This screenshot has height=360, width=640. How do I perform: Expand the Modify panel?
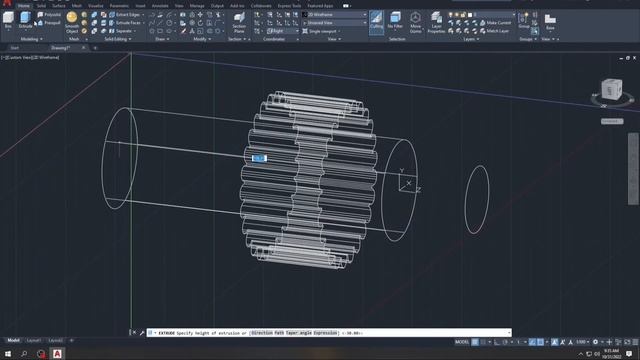(202, 39)
